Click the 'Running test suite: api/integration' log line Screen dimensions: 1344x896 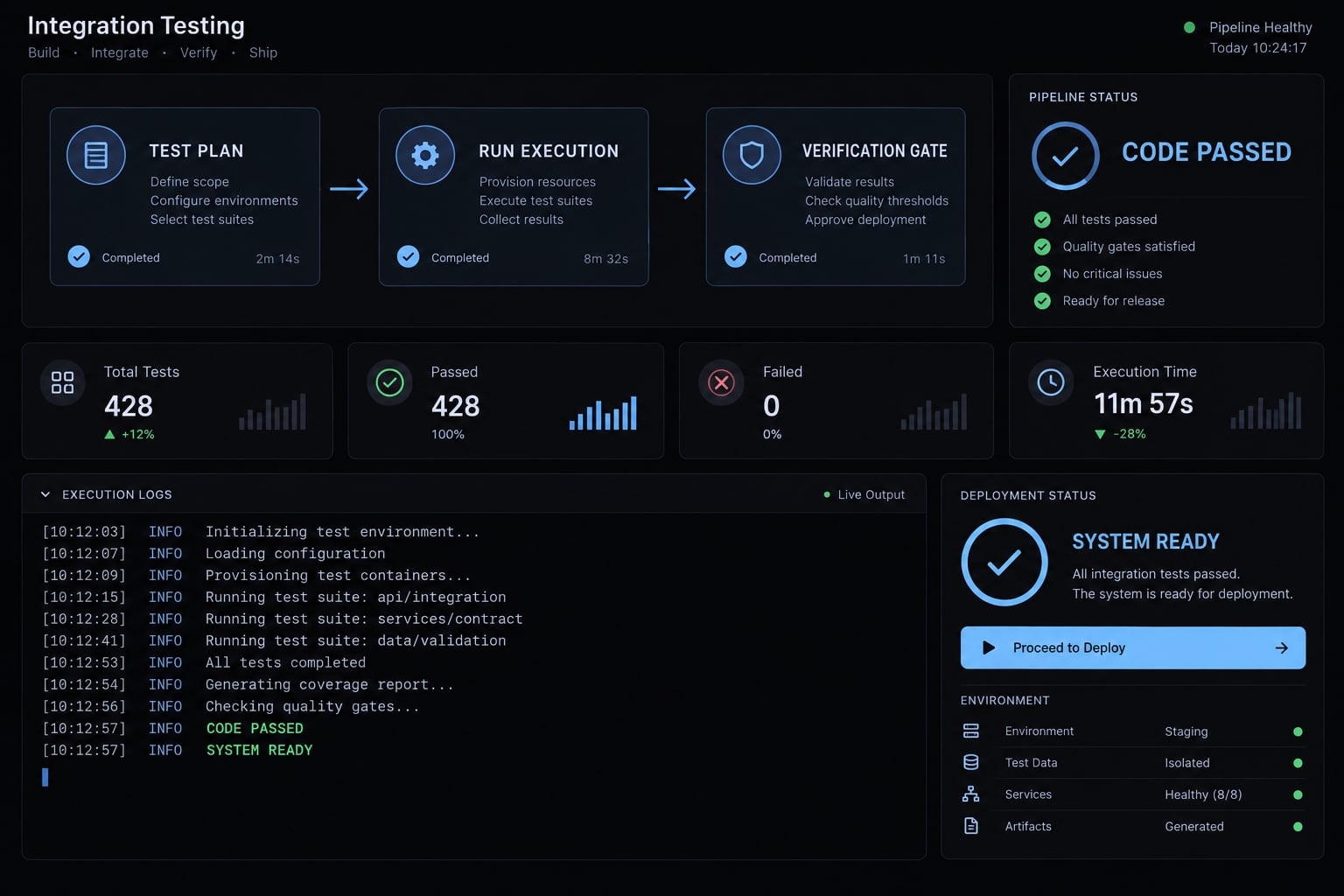pos(355,597)
